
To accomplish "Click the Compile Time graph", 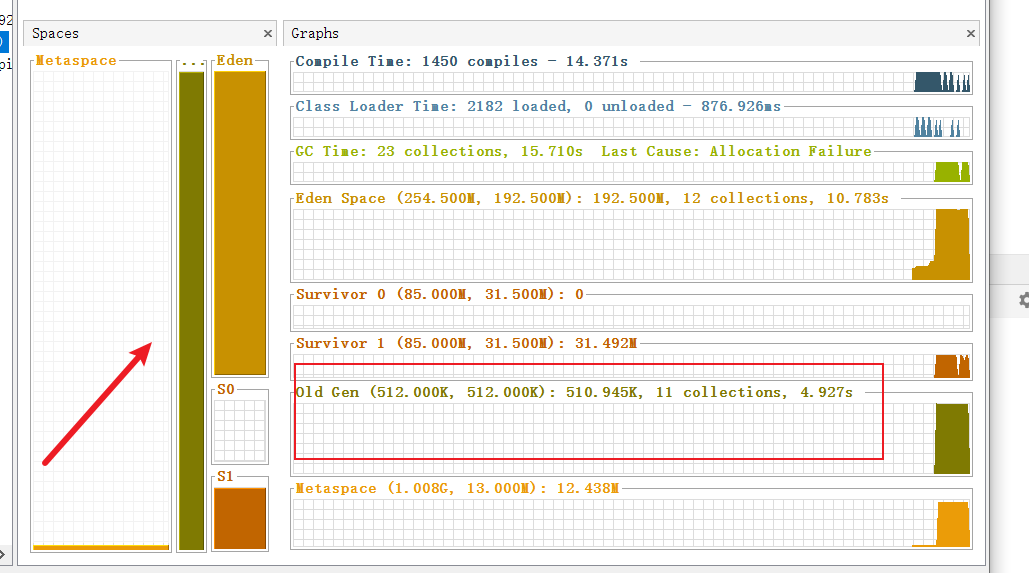I will click(x=630, y=81).
